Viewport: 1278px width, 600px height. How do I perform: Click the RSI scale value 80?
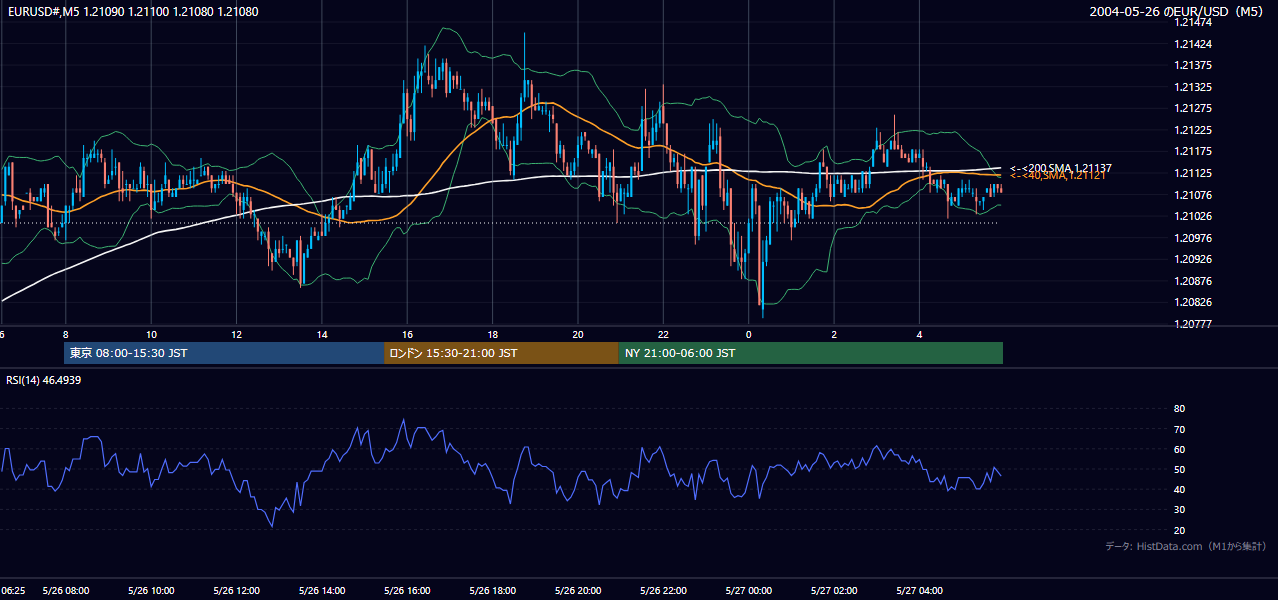pos(1179,409)
